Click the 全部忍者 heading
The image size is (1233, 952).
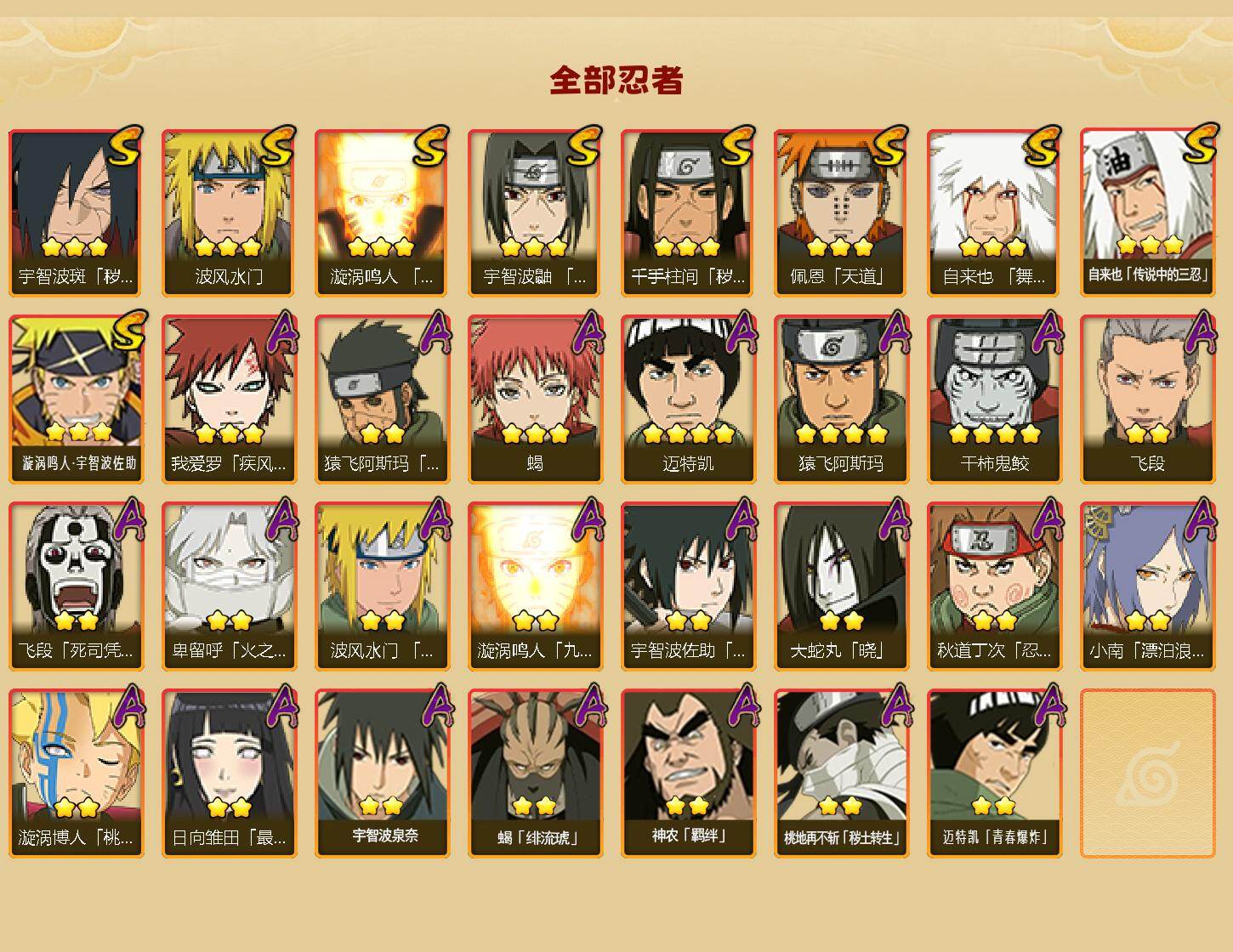click(x=616, y=80)
